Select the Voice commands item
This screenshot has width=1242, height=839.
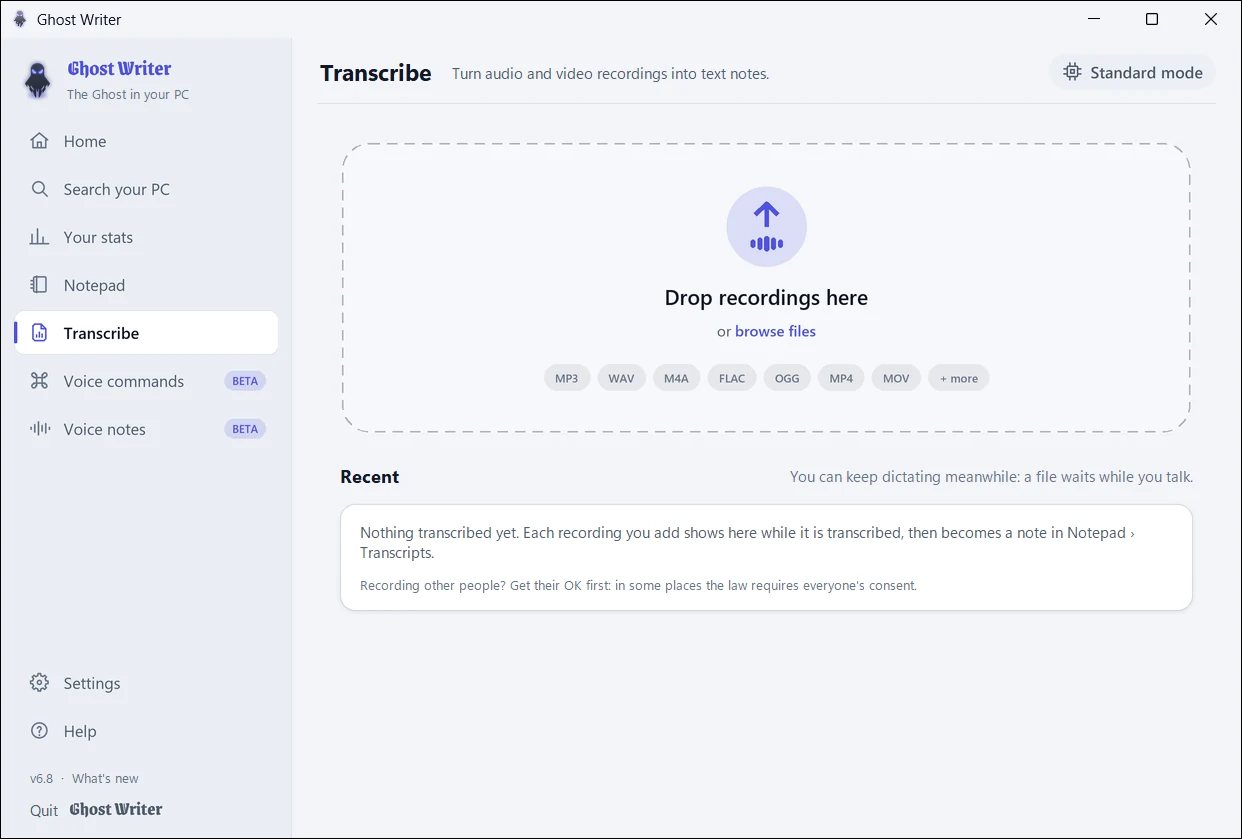pyautogui.click(x=146, y=381)
